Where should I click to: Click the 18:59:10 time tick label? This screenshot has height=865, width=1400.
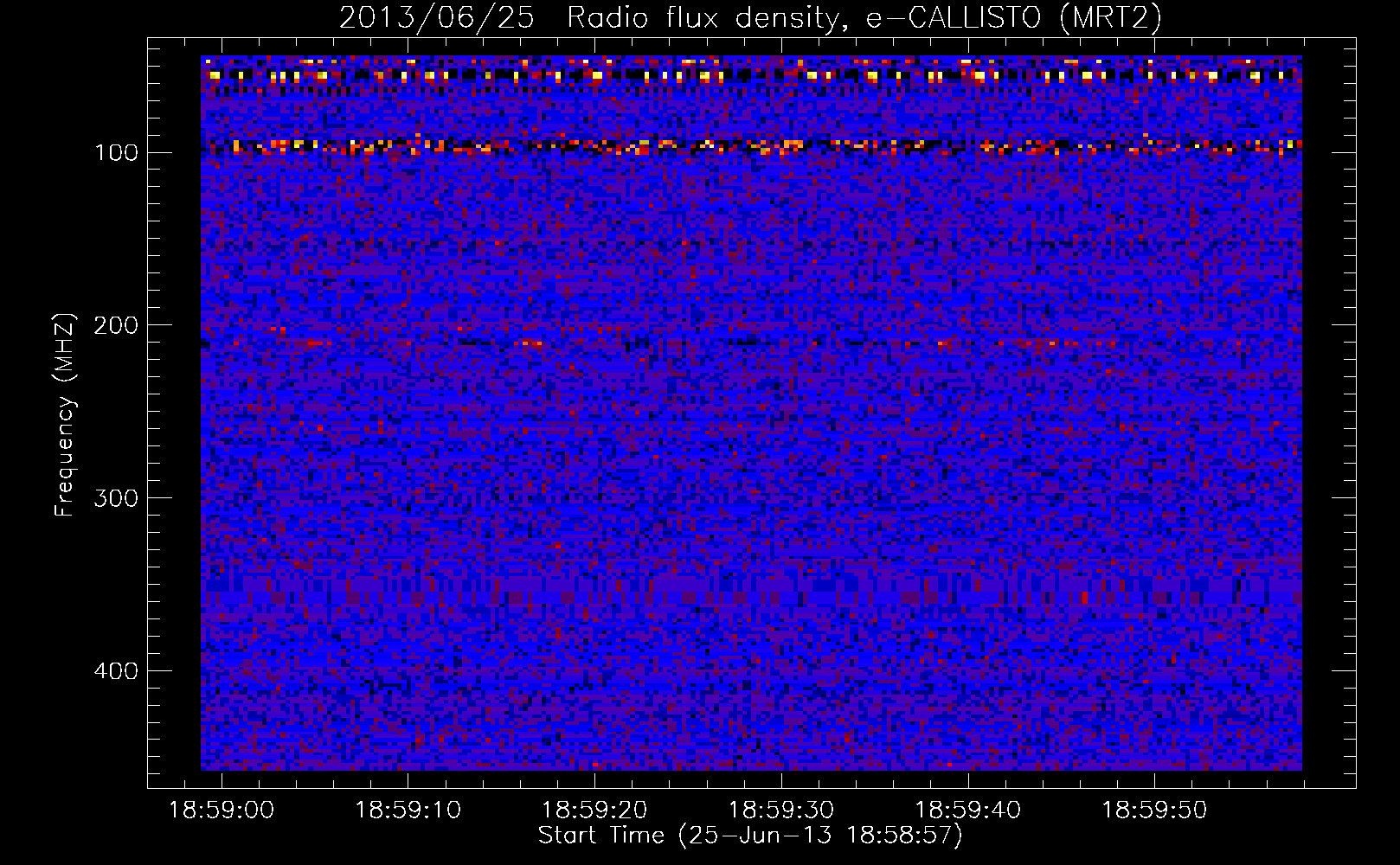pyautogui.click(x=408, y=811)
